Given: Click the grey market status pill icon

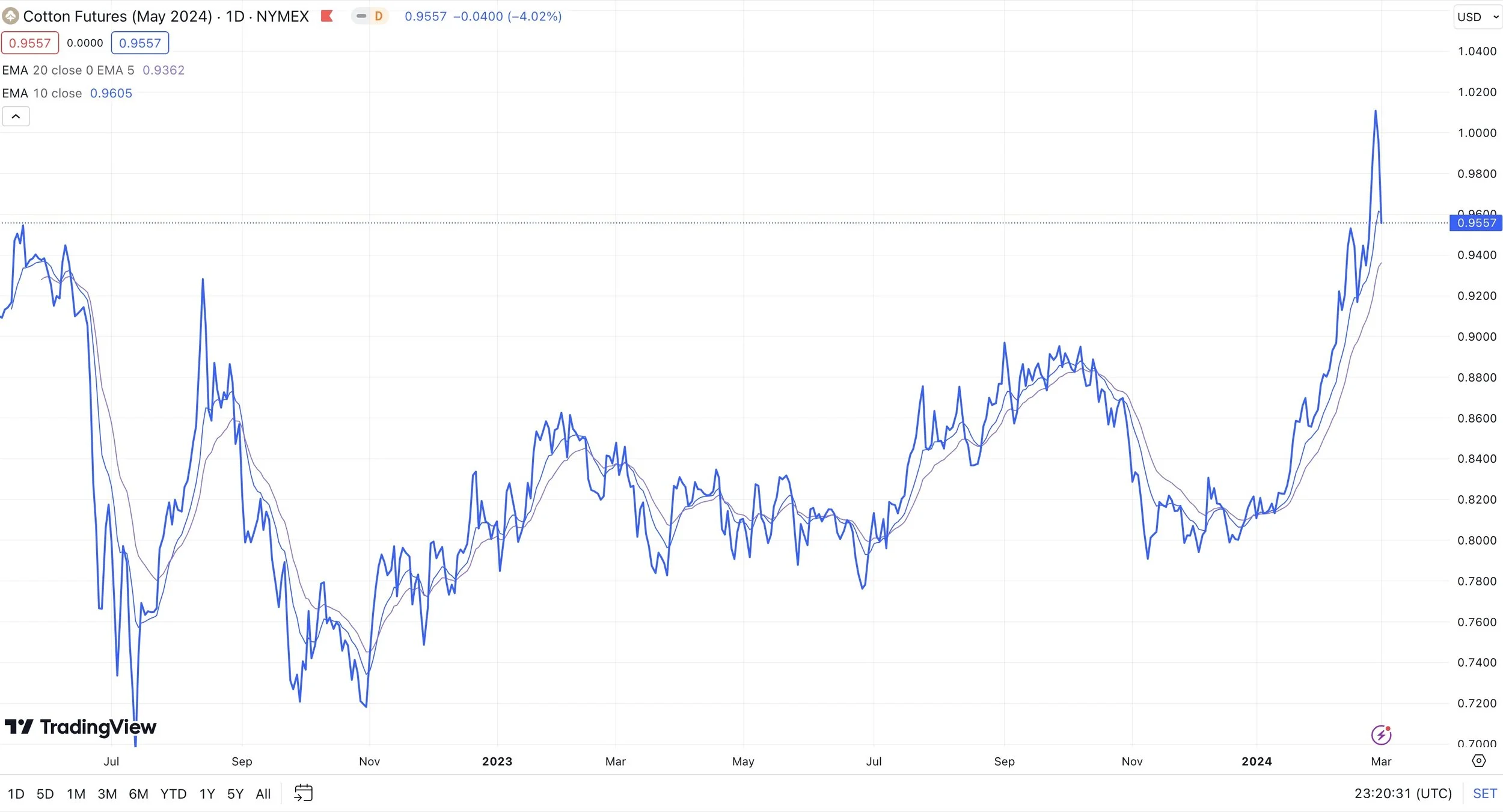Looking at the screenshot, I should click(x=361, y=16).
